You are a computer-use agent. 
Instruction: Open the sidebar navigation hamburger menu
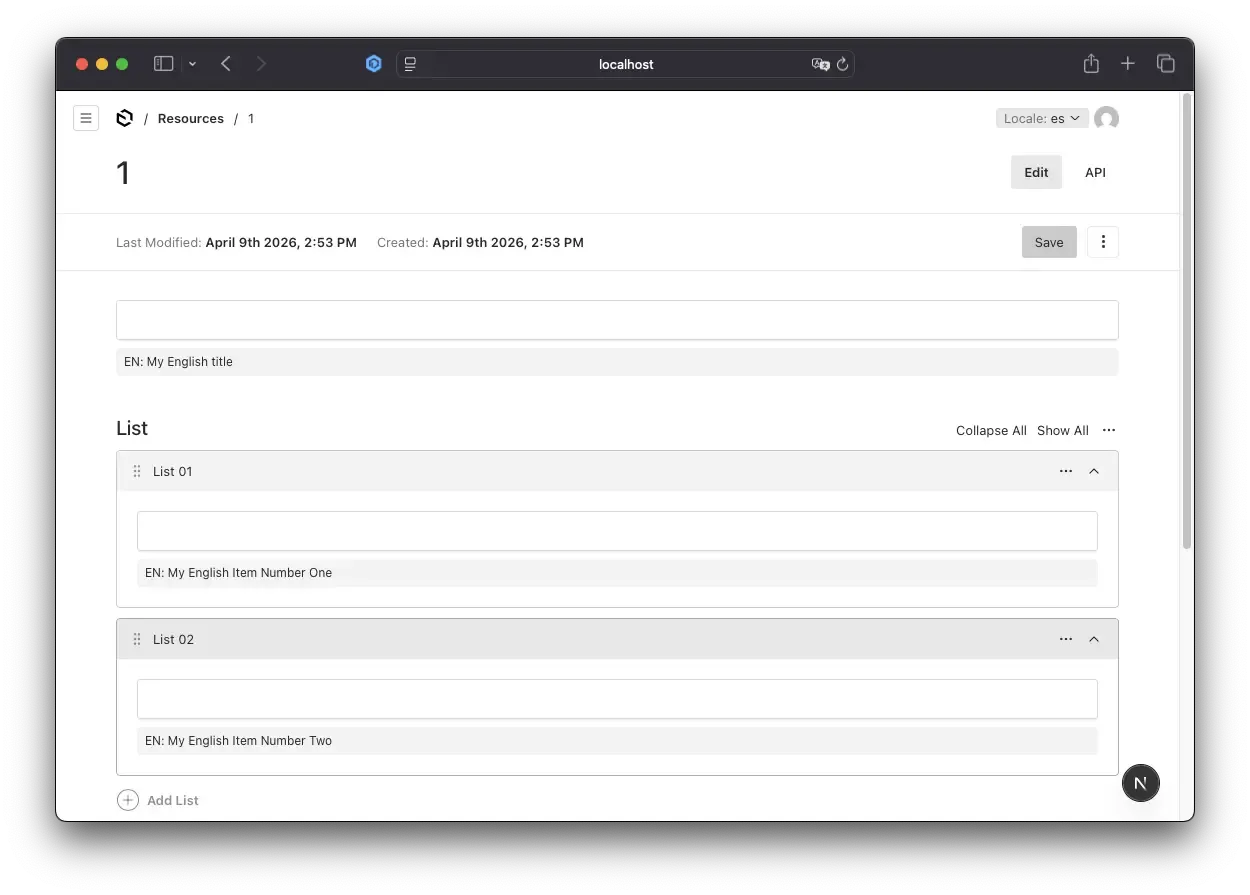pyautogui.click(x=86, y=118)
